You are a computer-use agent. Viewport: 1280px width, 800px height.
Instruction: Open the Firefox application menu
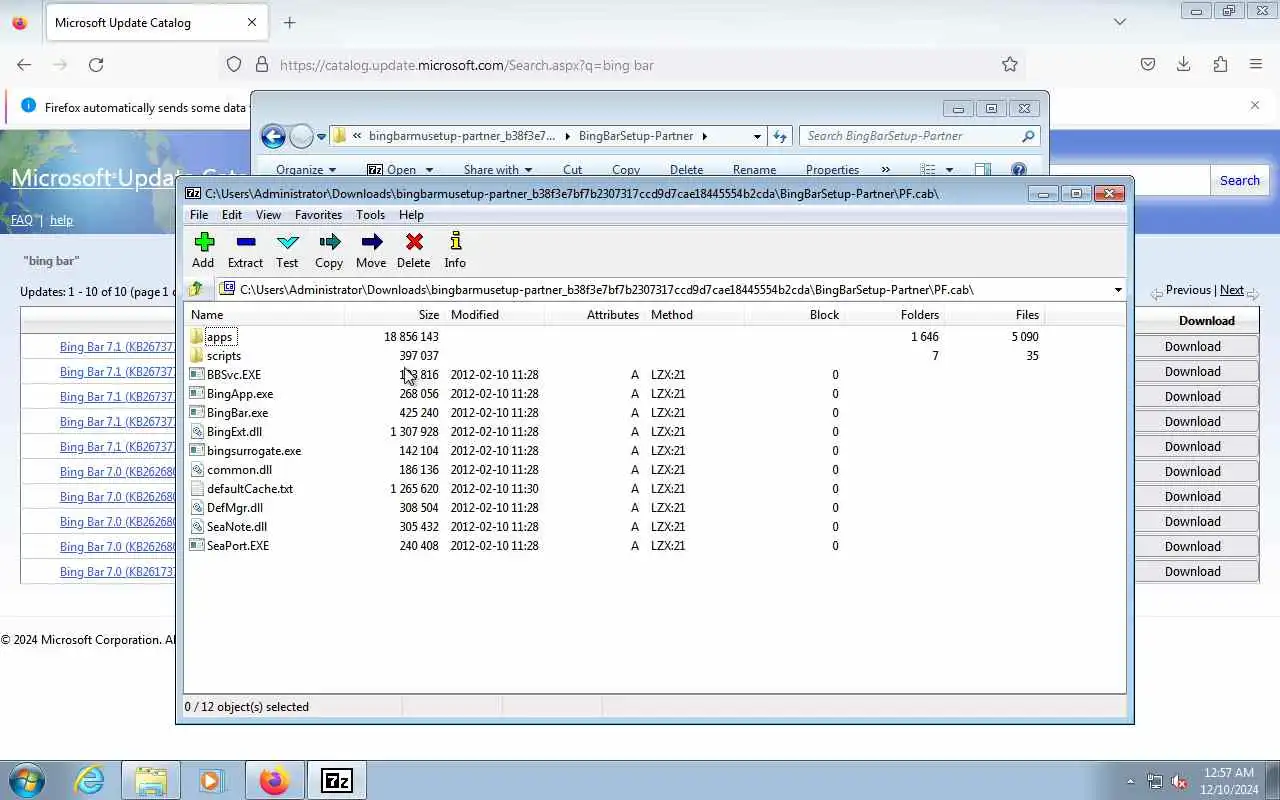coord(1256,64)
